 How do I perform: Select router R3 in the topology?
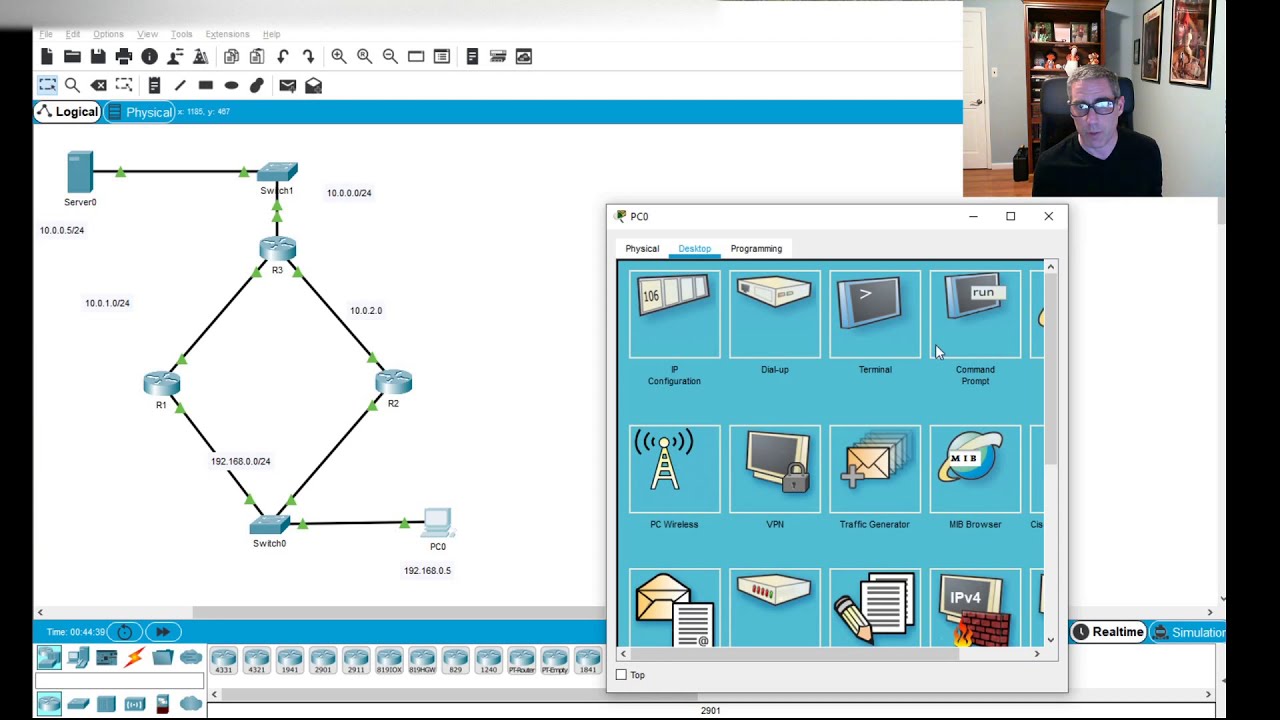click(x=277, y=249)
